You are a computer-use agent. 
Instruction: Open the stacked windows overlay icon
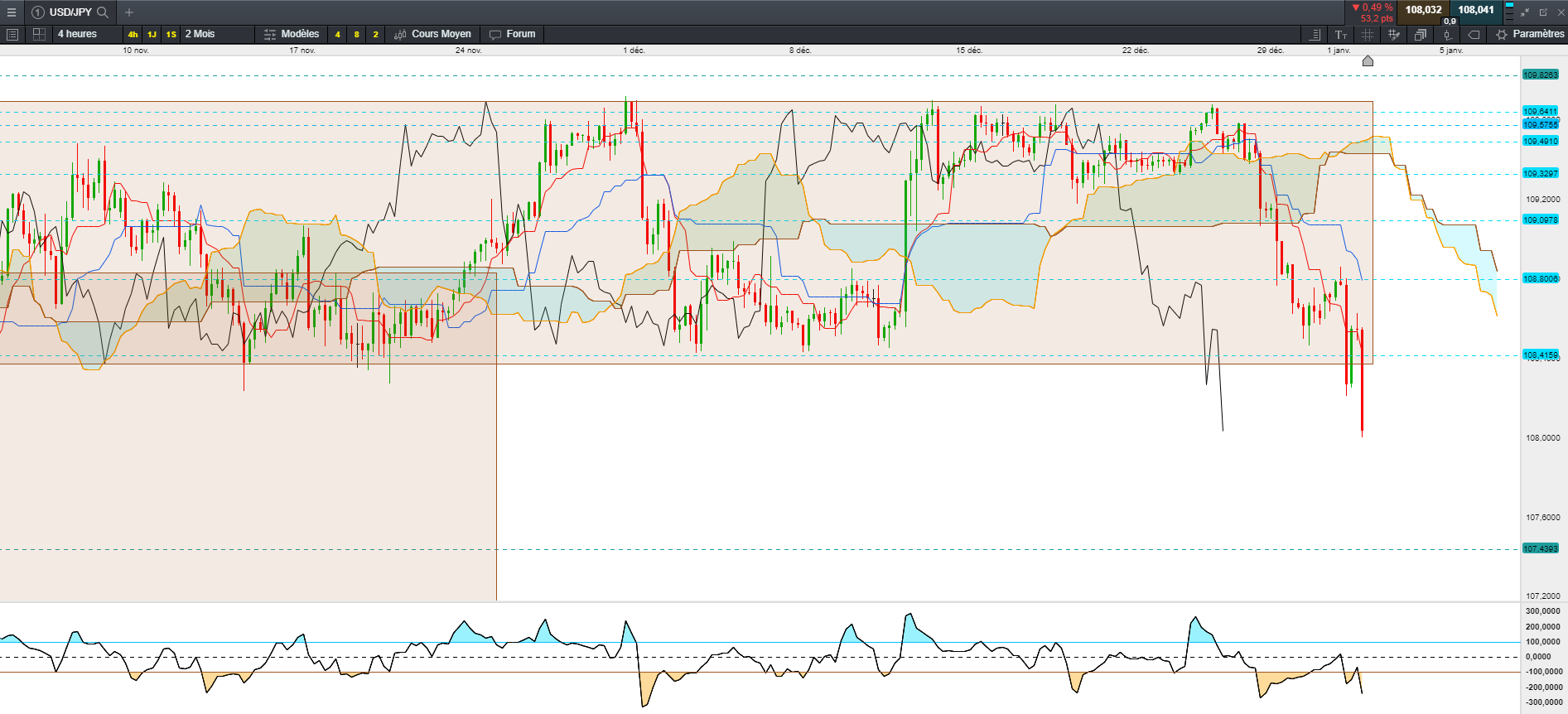1421,34
